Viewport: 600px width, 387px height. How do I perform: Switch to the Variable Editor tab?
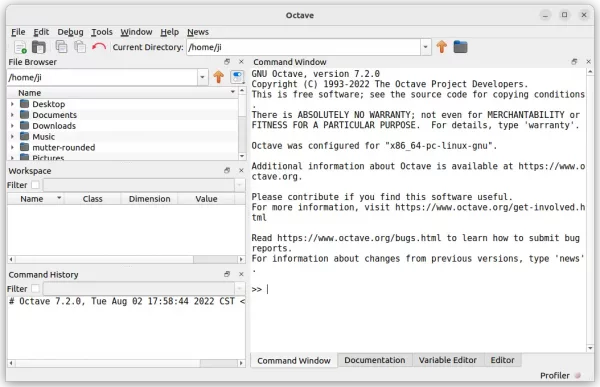(448, 360)
